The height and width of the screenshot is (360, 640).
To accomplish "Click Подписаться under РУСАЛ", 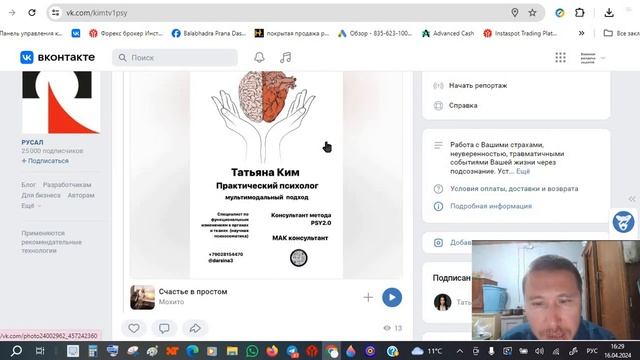I will 45,161.
